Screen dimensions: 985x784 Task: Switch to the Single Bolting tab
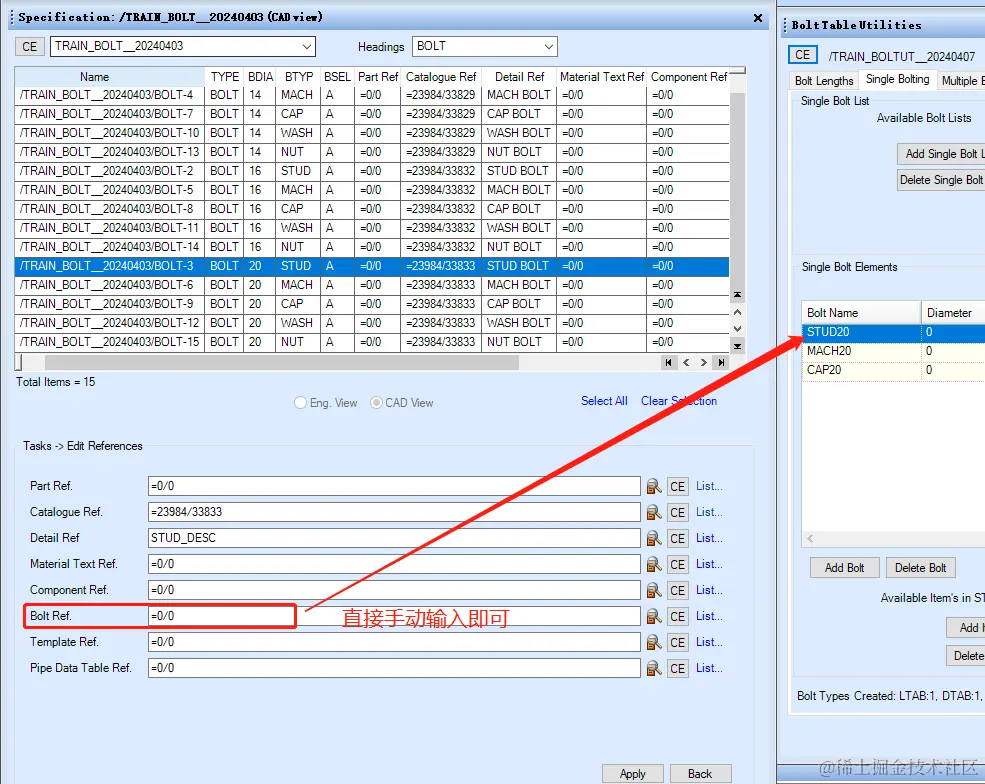click(897, 79)
